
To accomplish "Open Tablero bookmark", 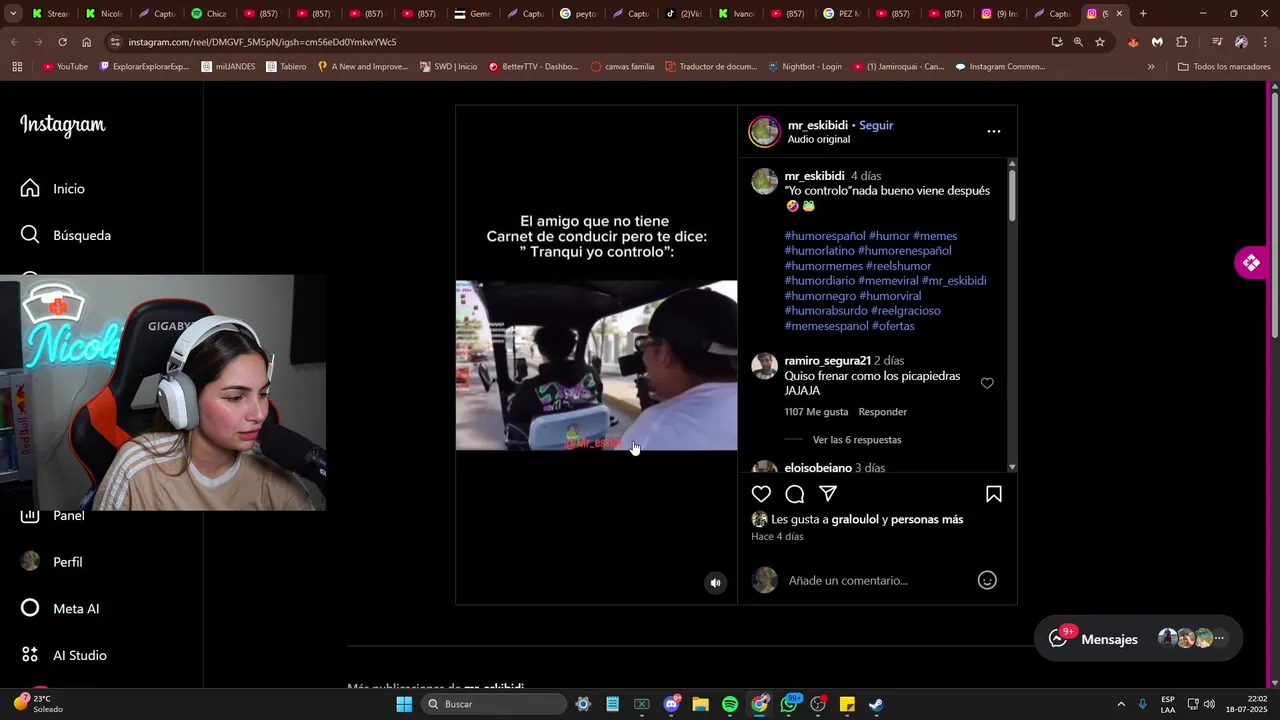I will [x=286, y=67].
